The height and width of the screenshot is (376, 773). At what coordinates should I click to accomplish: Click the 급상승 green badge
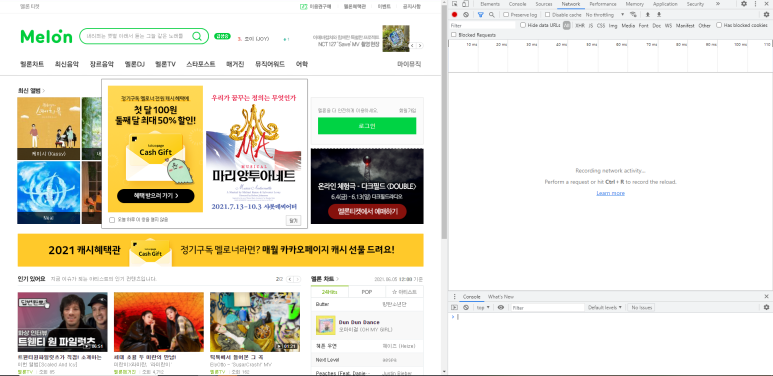222,36
